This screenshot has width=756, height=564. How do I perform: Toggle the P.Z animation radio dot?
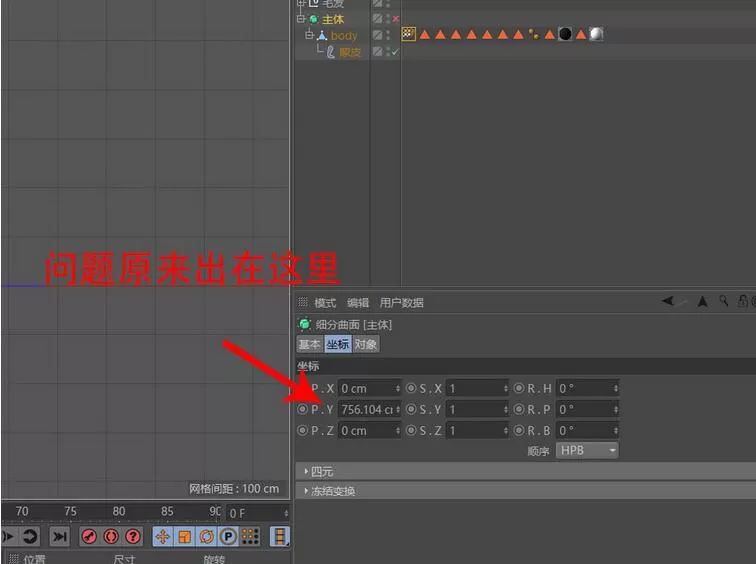click(x=302, y=430)
